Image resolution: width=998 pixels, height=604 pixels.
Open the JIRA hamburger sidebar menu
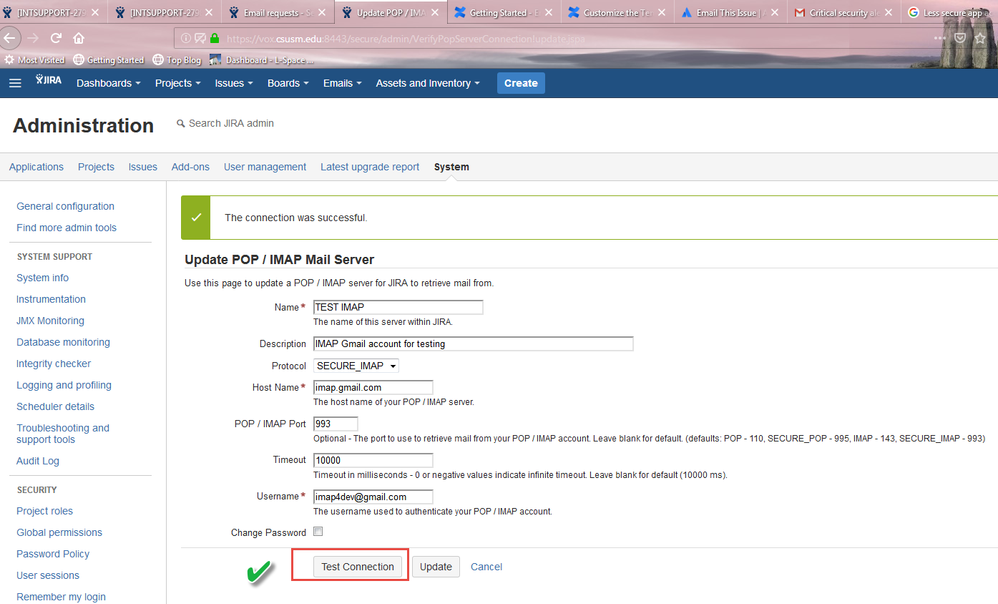(15, 83)
